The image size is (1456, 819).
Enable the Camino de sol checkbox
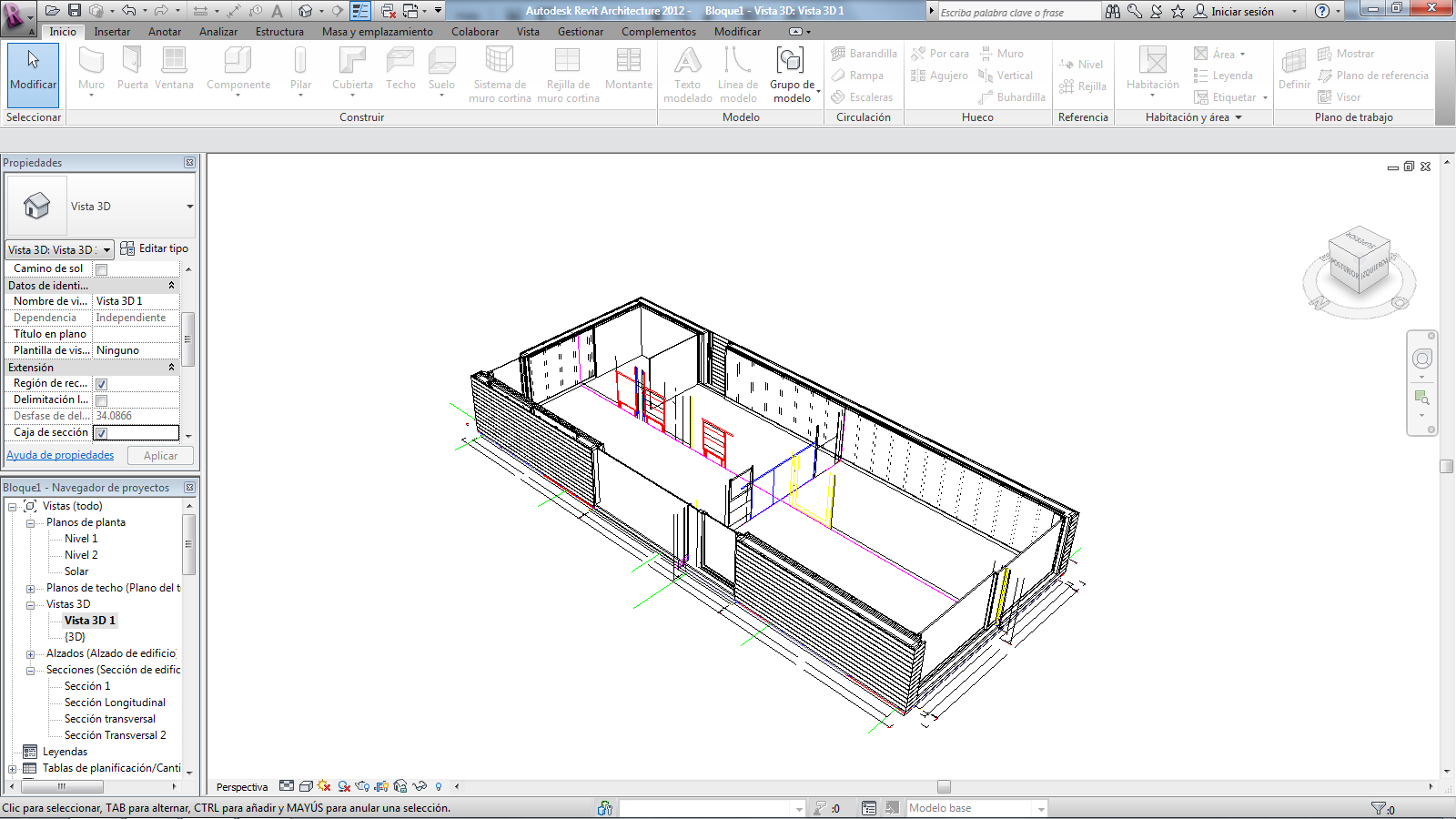(x=100, y=268)
